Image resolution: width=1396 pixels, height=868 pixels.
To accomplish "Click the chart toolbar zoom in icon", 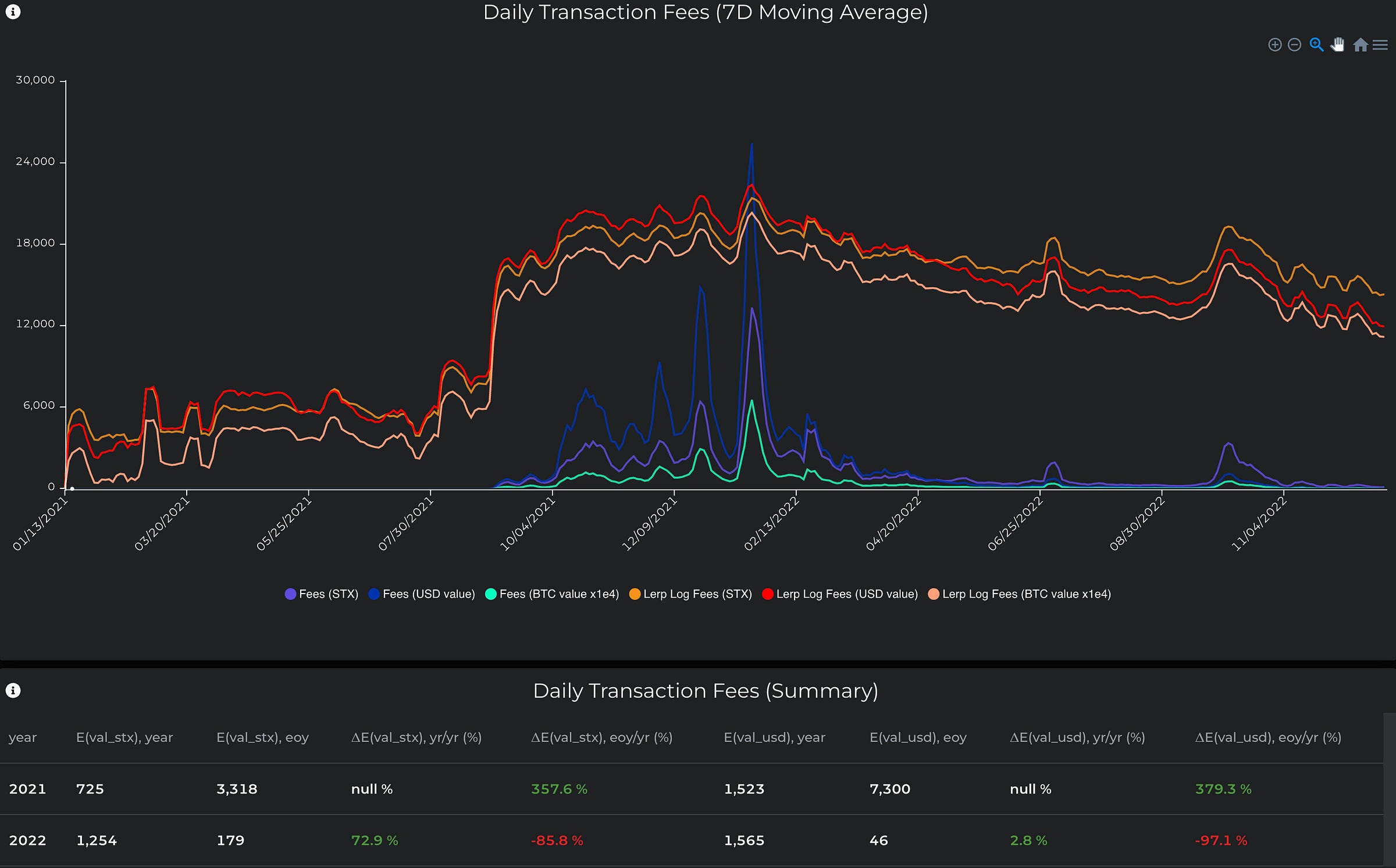I will pos(1274,45).
